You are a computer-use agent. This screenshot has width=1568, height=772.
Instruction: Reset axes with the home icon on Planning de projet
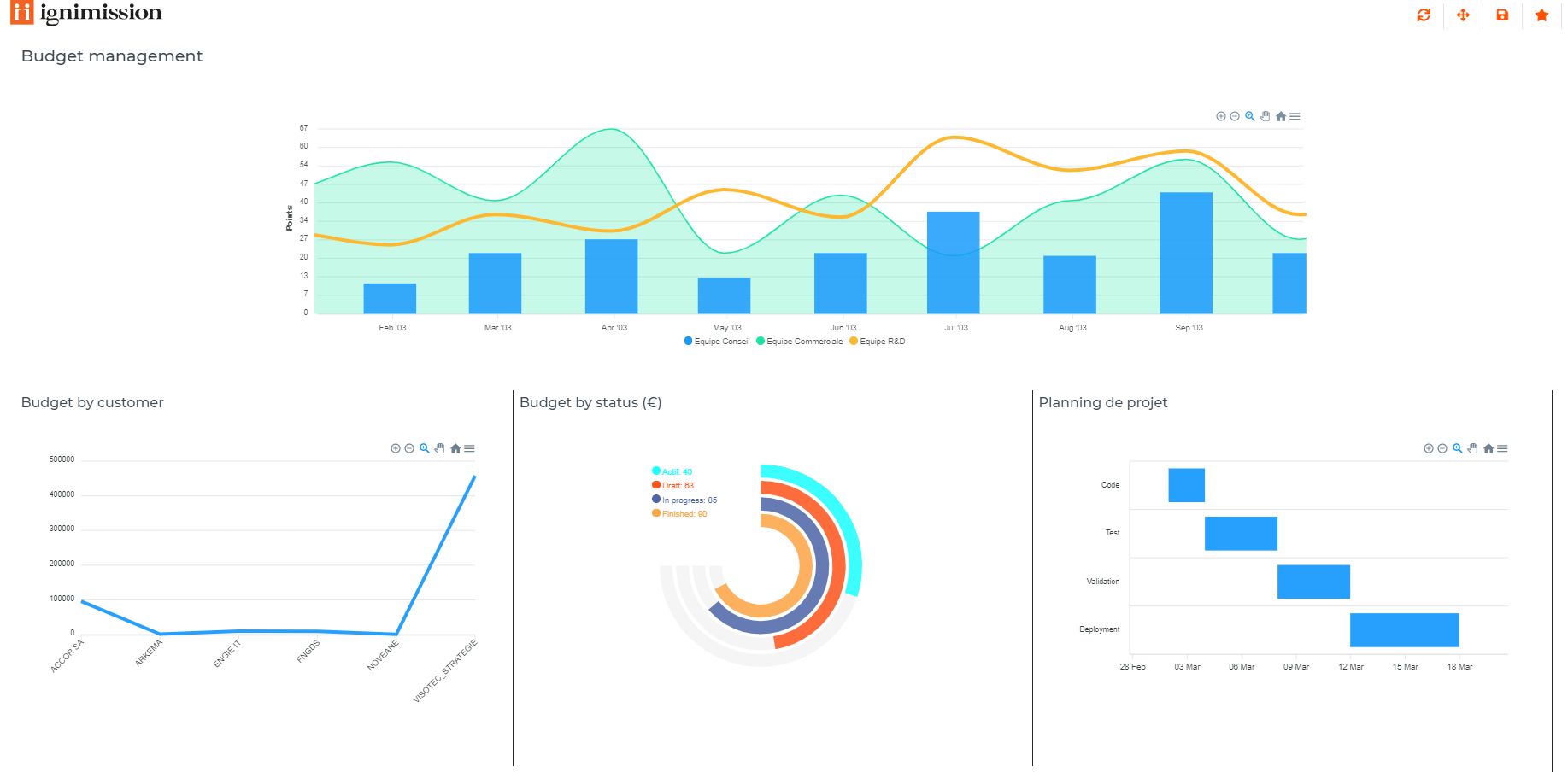click(x=1487, y=447)
